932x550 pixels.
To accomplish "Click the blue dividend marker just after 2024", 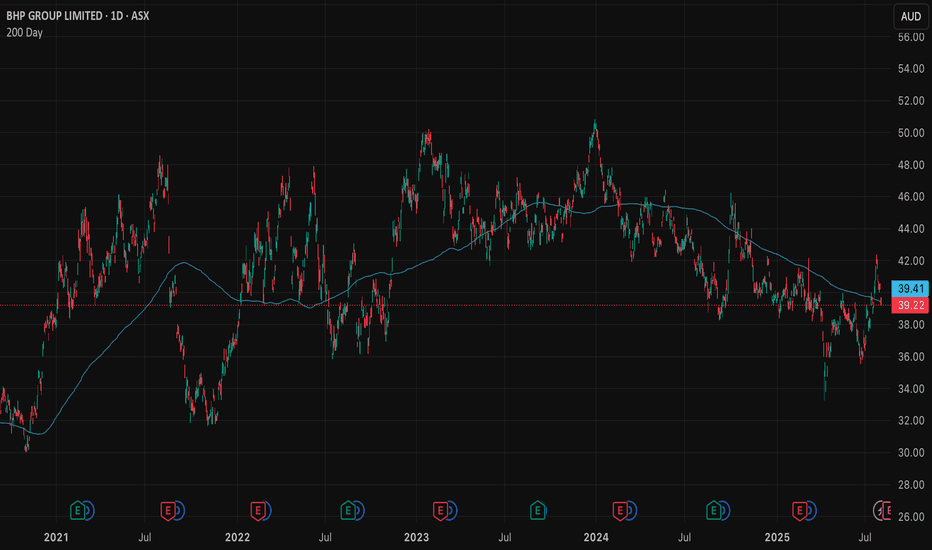I will (632, 510).
